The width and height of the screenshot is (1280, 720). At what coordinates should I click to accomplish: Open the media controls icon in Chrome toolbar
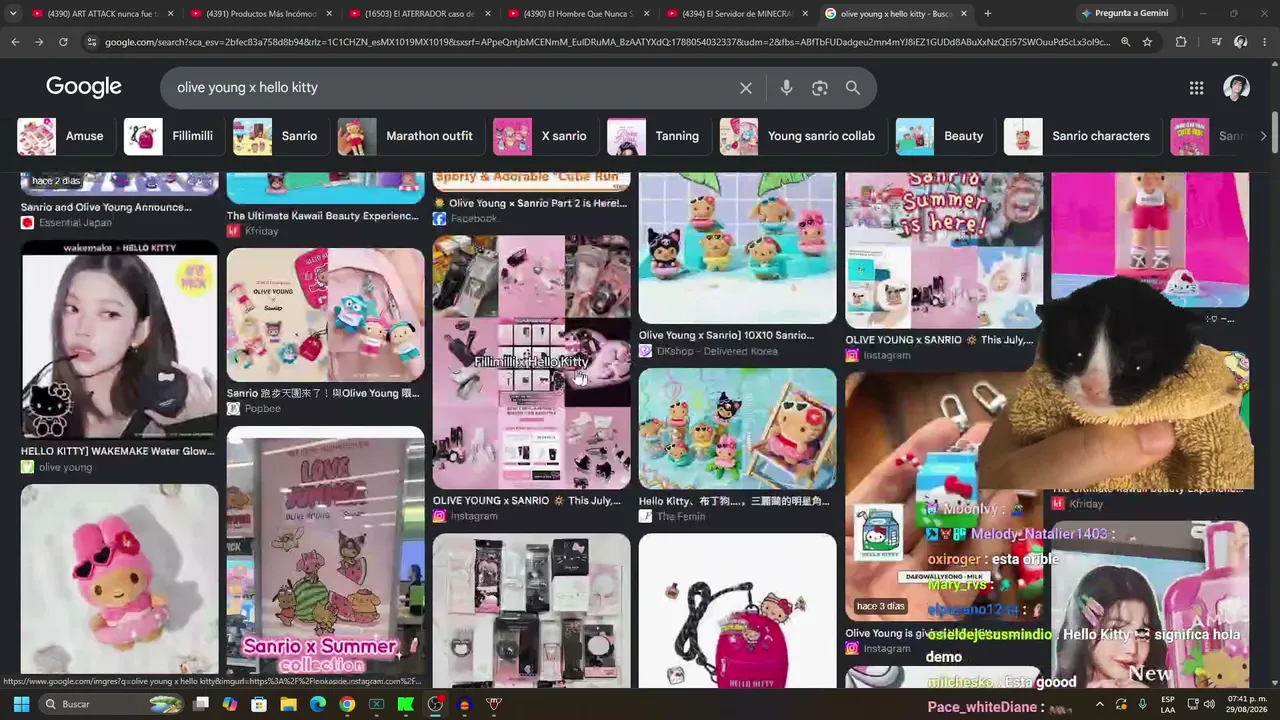[1216, 42]
